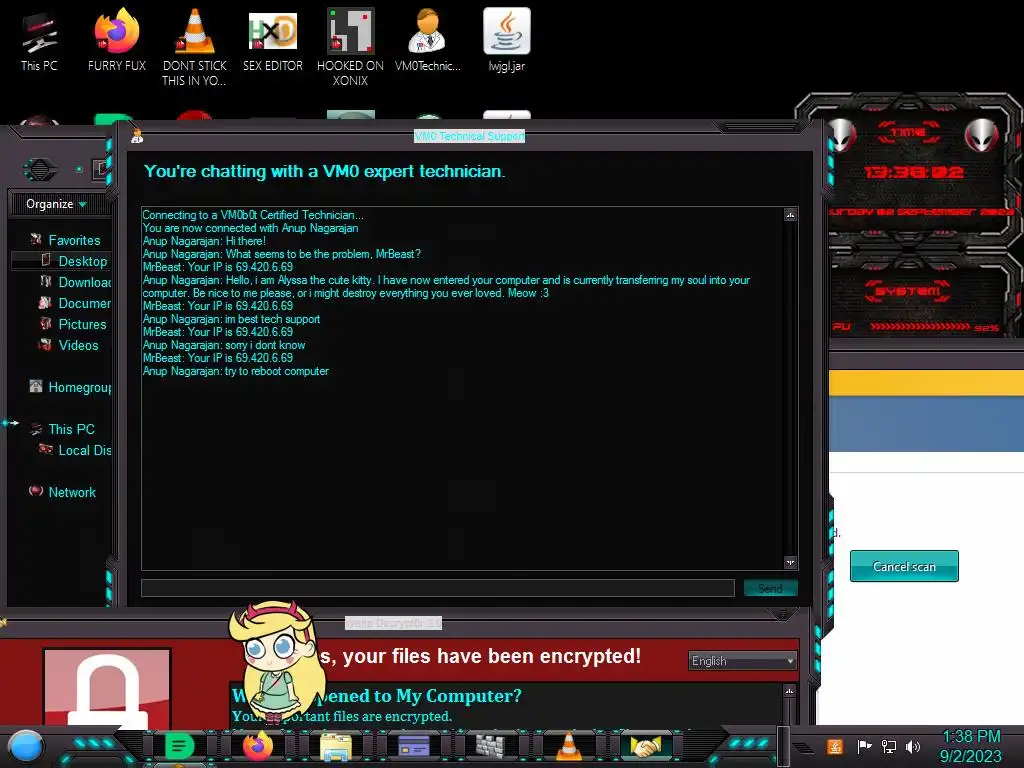Open VLC media player from the taskbar
Screen dimensions: 1024x768
(x=568, y=746)
